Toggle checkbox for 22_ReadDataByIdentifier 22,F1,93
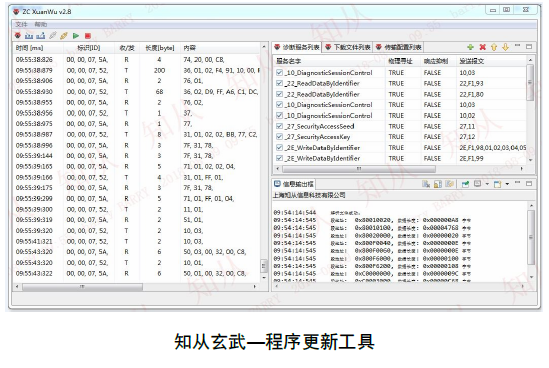The width and height of the screenshot is (549, 368). tap(279, 83)
